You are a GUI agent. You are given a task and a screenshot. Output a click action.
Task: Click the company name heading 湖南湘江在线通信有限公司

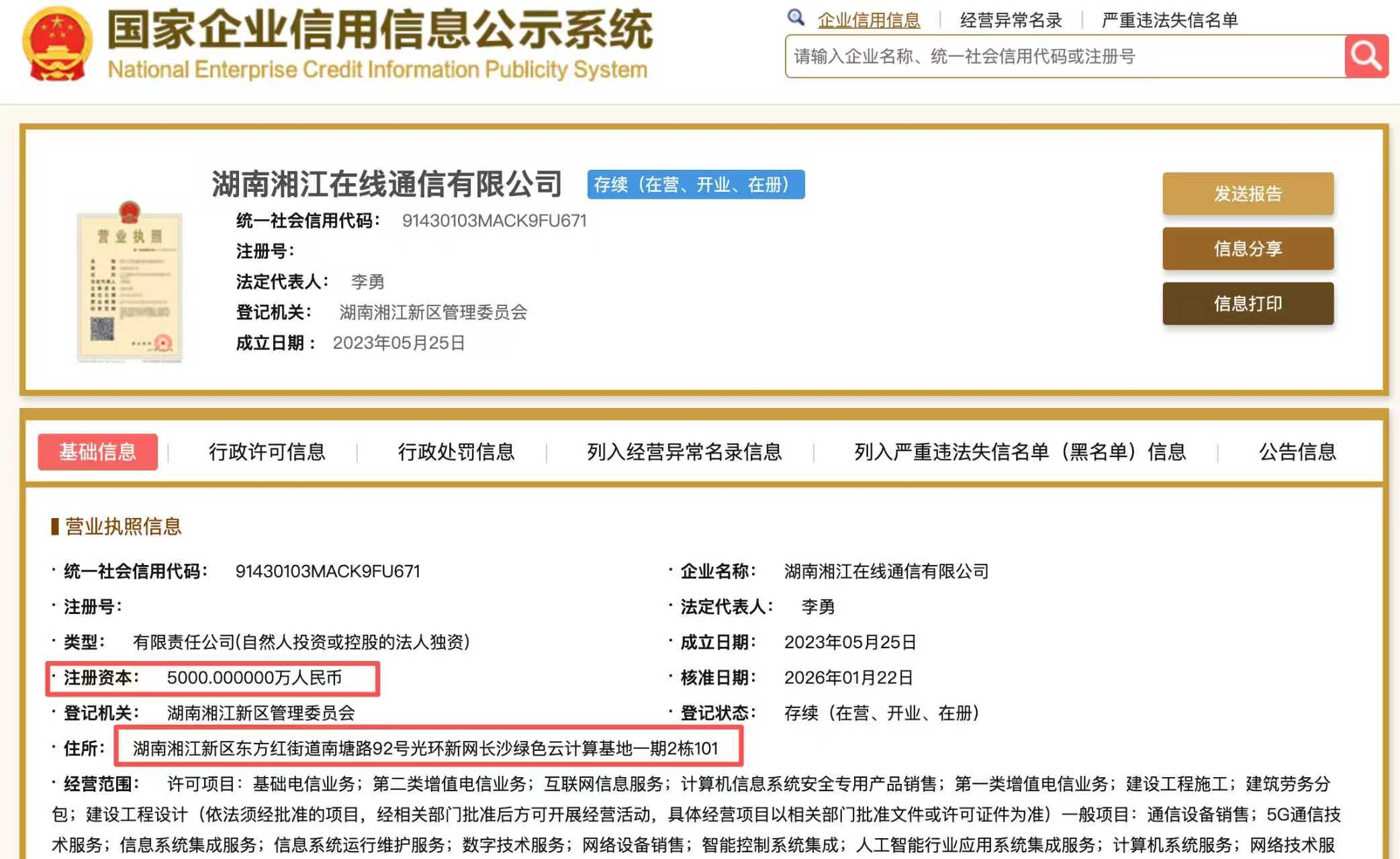tap(387, 184)
